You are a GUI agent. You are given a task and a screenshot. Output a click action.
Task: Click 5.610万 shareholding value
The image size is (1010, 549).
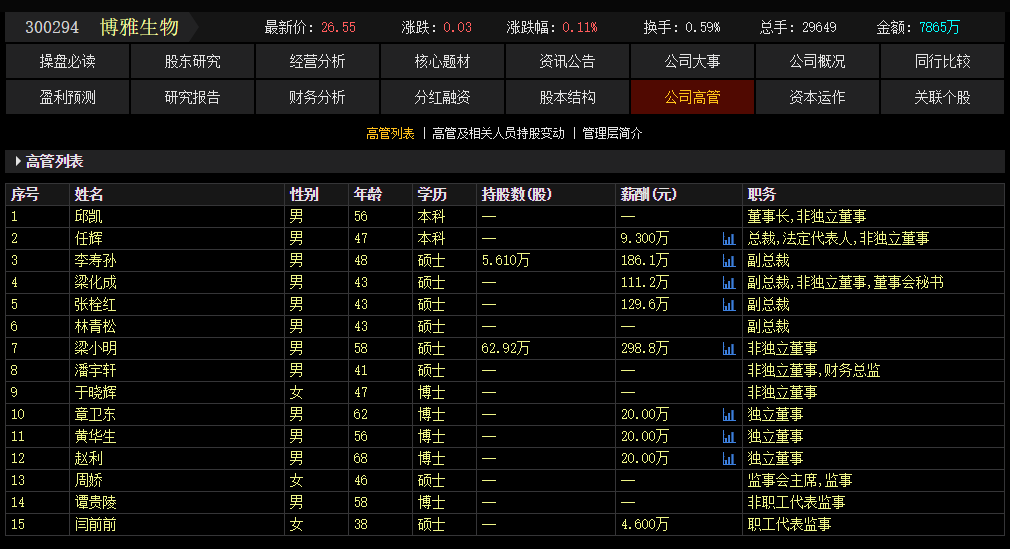(x=506, y=260)
